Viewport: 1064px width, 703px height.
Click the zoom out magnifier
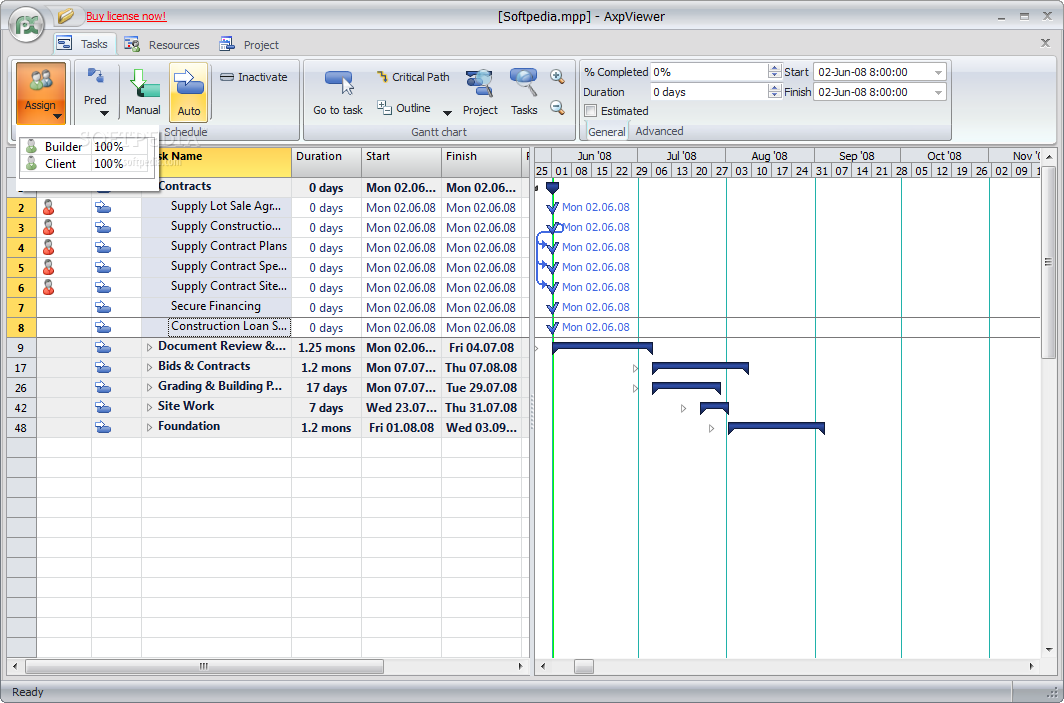coord(557,107)
